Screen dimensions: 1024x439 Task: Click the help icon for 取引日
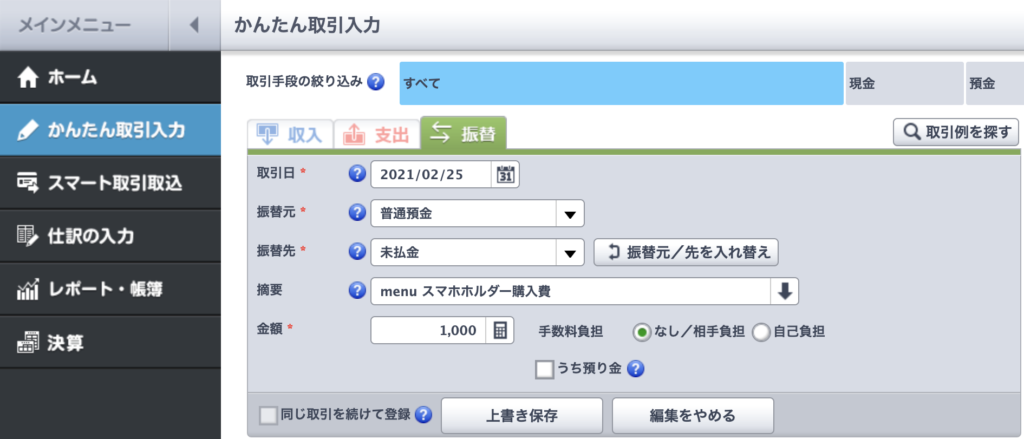[x=357, y=174]
